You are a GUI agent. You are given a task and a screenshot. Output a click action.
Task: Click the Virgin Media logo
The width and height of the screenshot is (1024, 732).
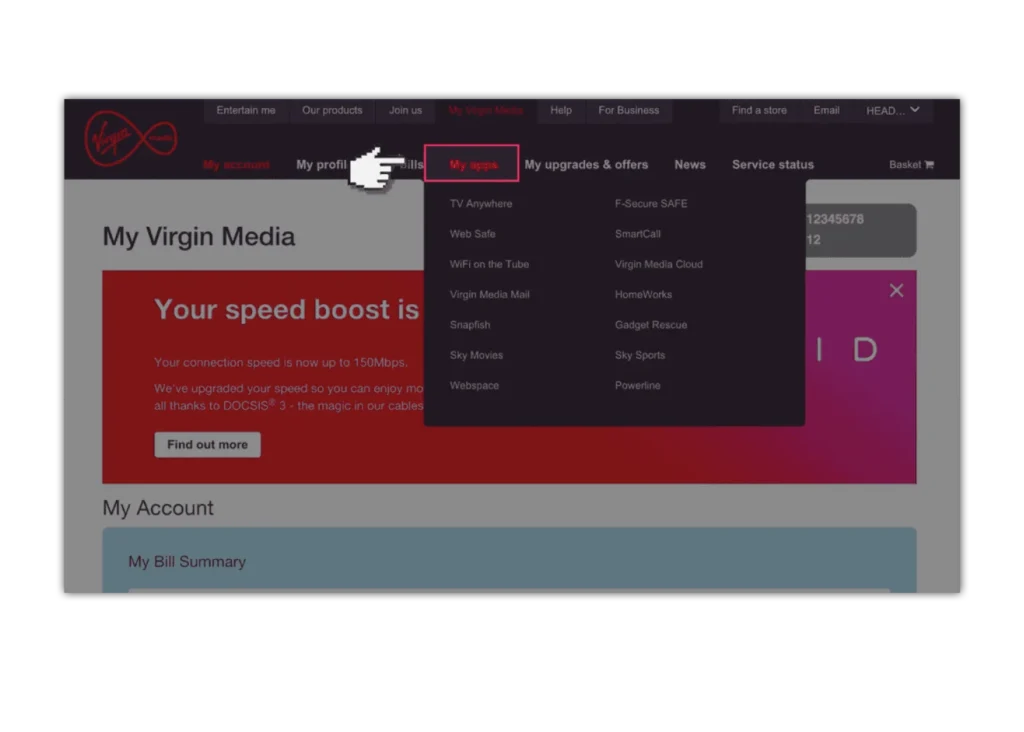[x=131, y=138]
